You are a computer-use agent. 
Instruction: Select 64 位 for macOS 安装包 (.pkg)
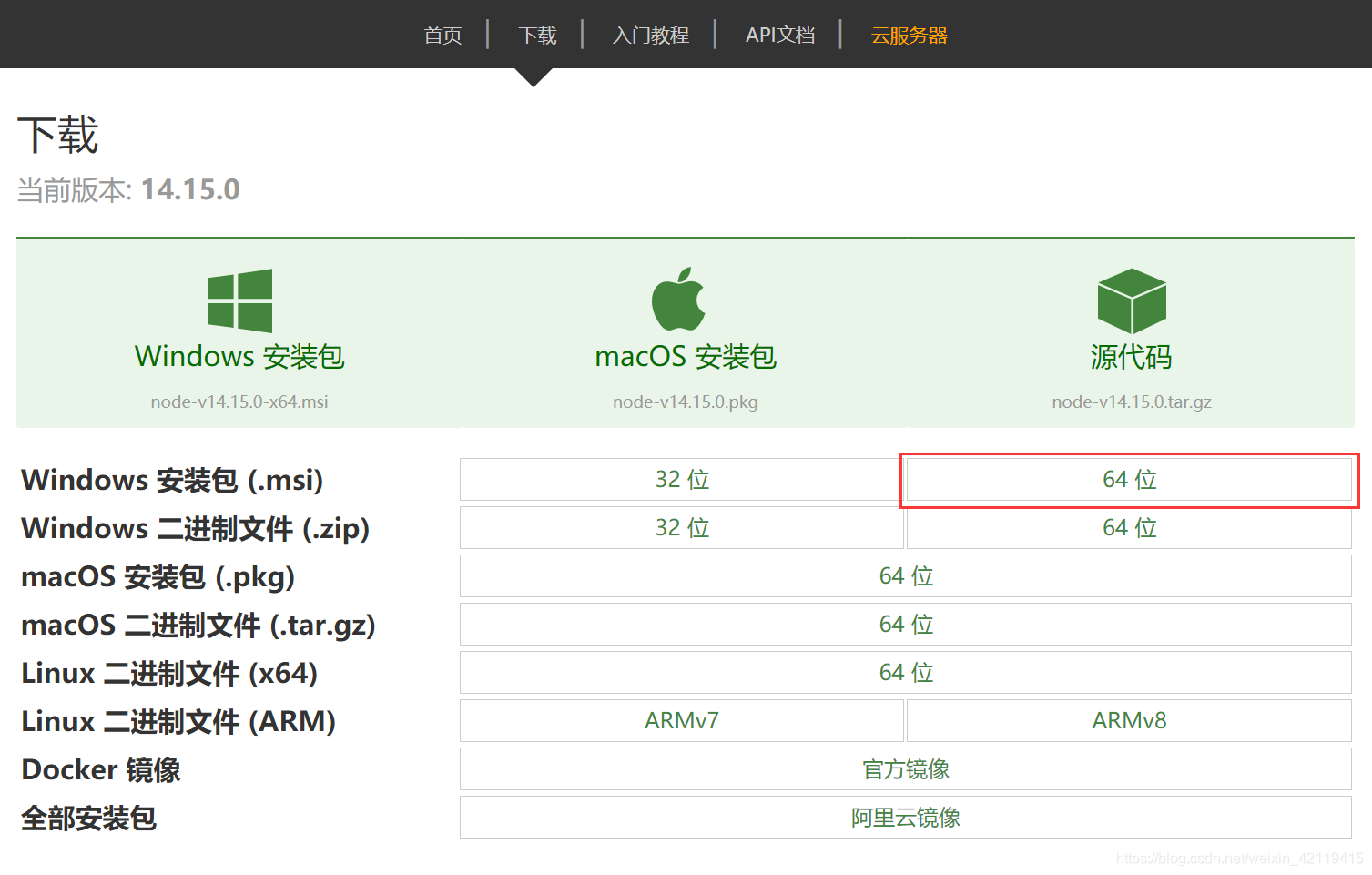[x=906, y=575]
